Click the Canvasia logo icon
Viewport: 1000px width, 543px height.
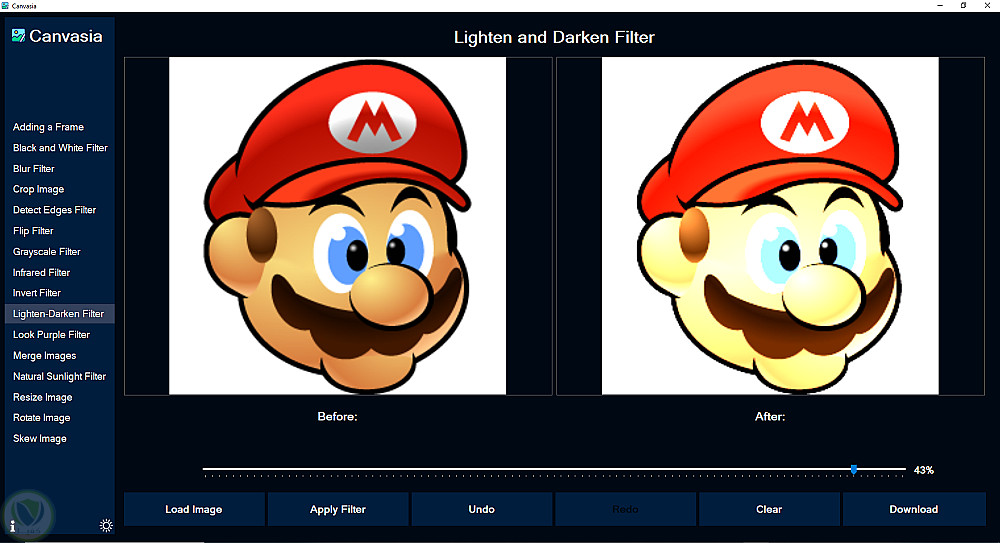(18, 36)
